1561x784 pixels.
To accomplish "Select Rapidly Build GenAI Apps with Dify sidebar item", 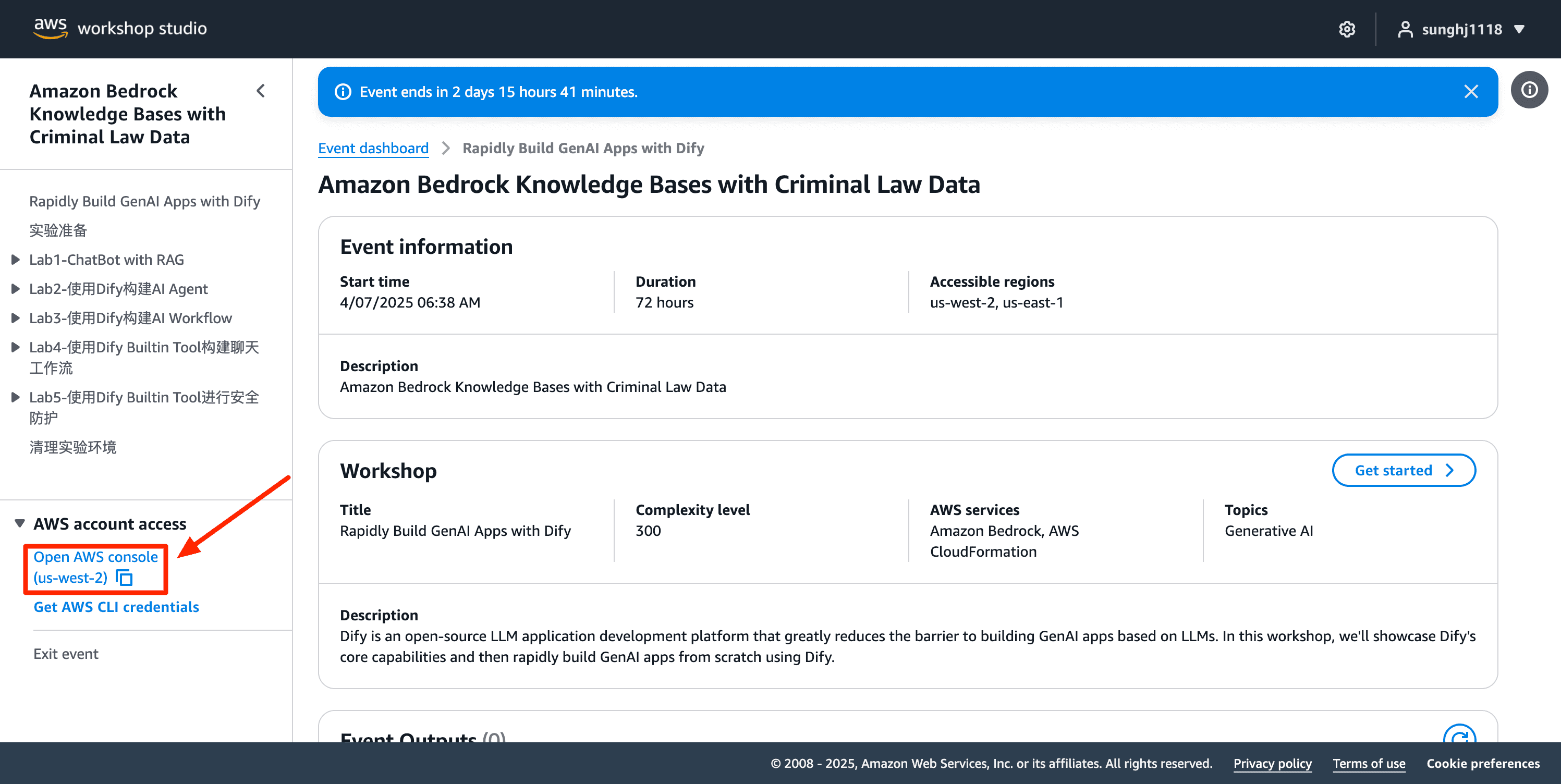I will [144, 201].
